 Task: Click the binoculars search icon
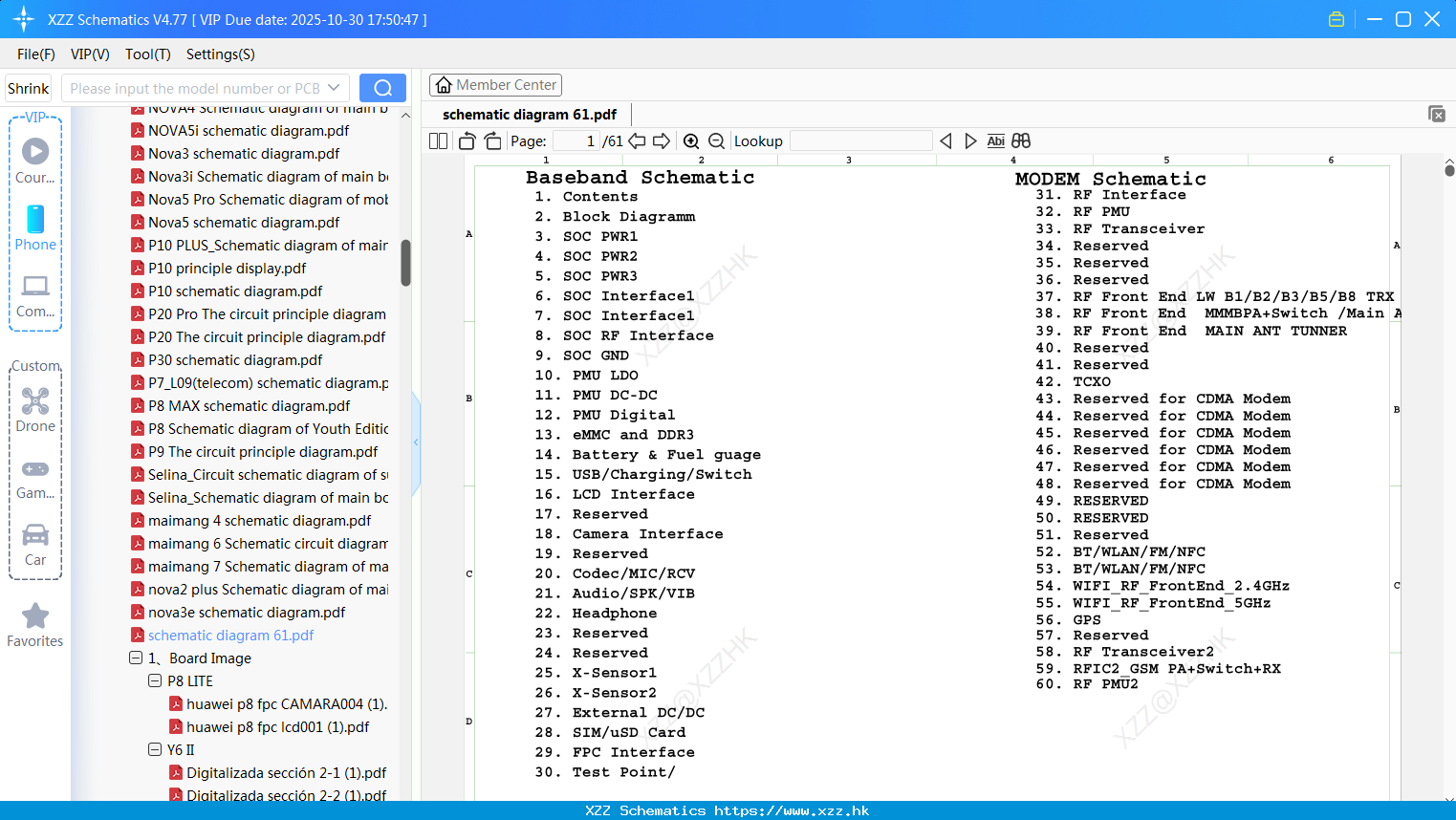pos(1021,140)
